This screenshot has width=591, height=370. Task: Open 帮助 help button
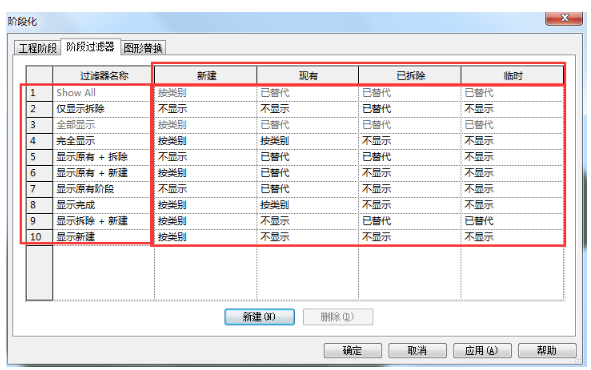click(547, 350)
